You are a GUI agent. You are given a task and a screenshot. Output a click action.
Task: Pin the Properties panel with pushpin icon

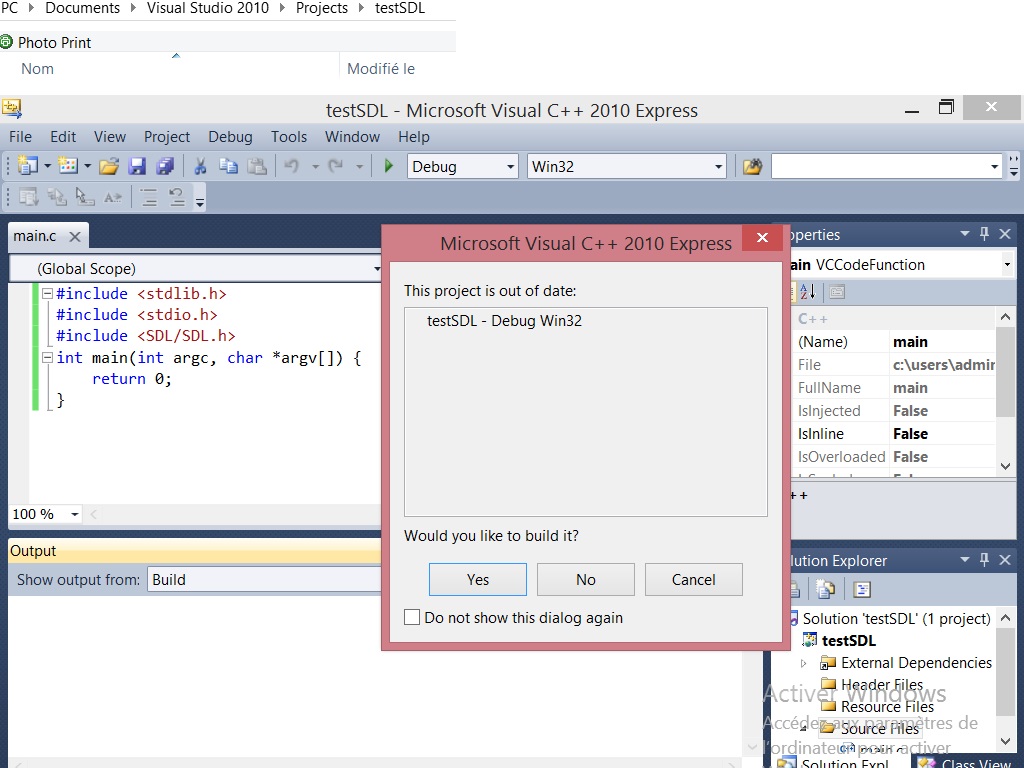click(984, 234)
